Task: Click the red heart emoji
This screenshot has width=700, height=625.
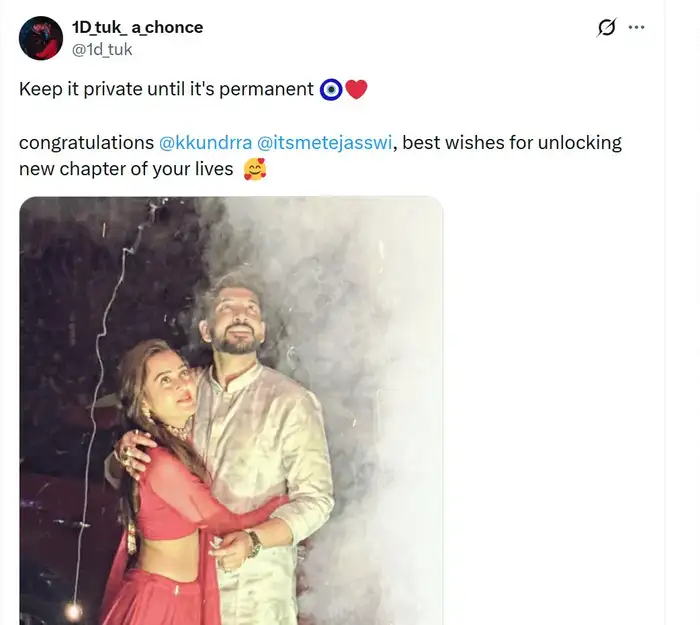Action: point(356,89)
